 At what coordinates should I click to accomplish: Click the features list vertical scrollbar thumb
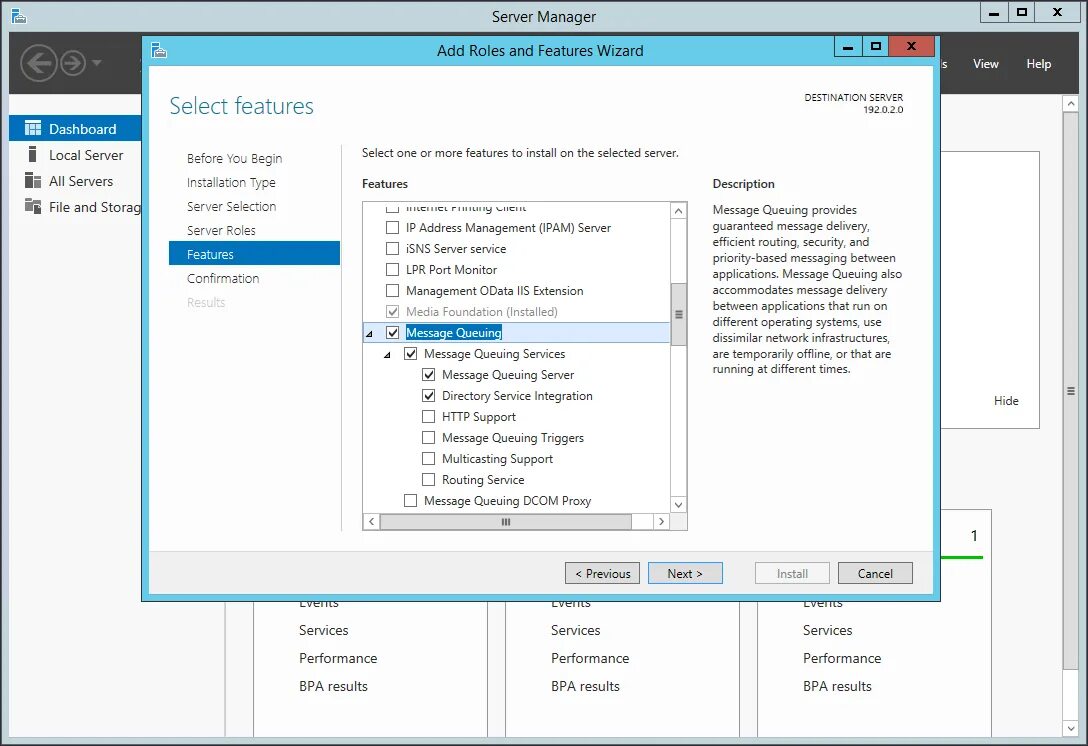(679, 314)
